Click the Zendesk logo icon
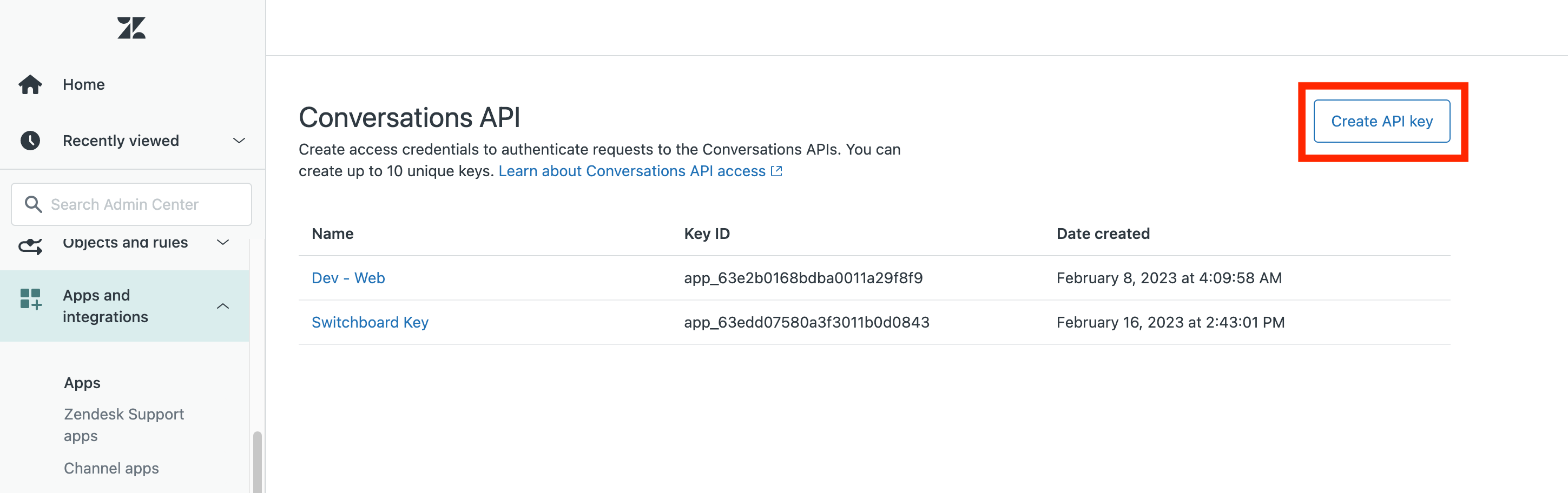 131,28
